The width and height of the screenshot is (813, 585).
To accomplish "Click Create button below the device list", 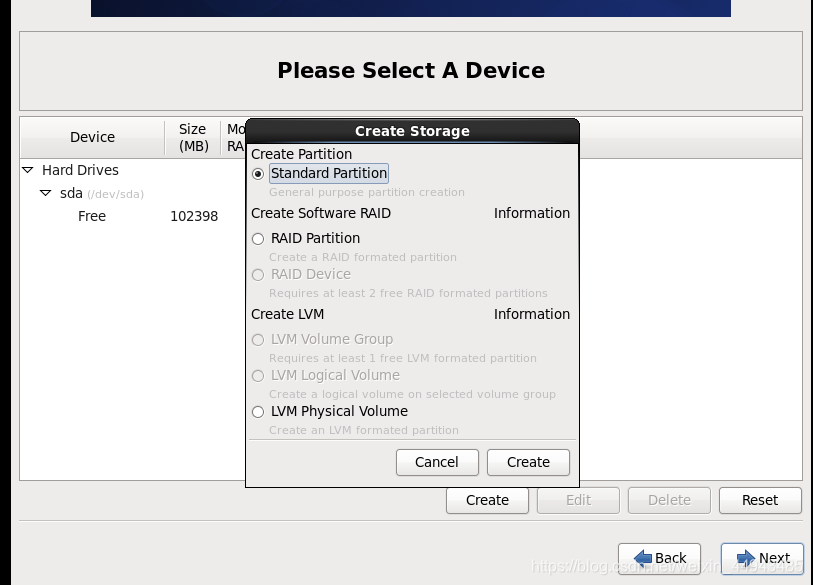I will [x=487, y=500].
